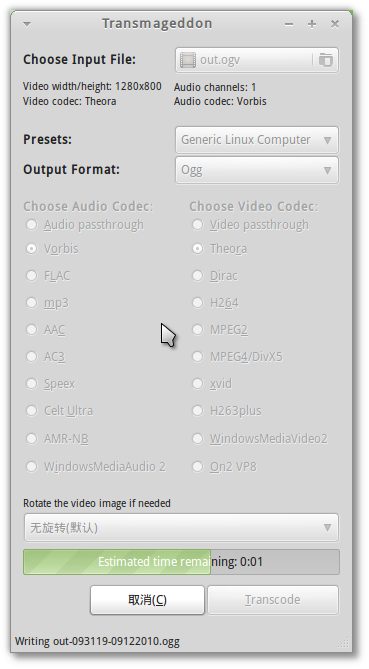This screenshot has width=369, height=669.
Task: Open the window menu arrow in title bar
Action: [27, 24]
